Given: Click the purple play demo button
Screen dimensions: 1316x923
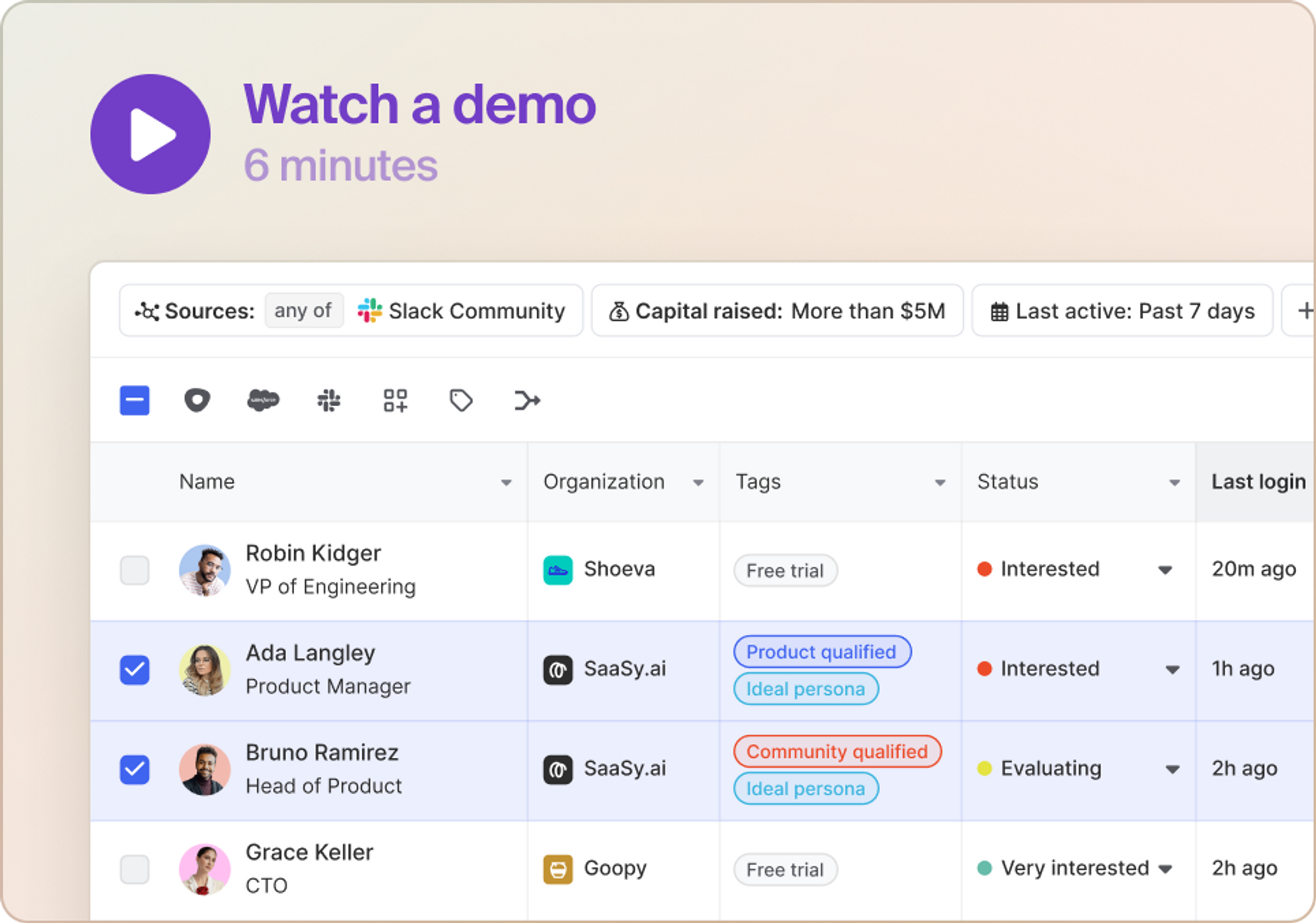Looking at the screenshot, I should 150,134.
